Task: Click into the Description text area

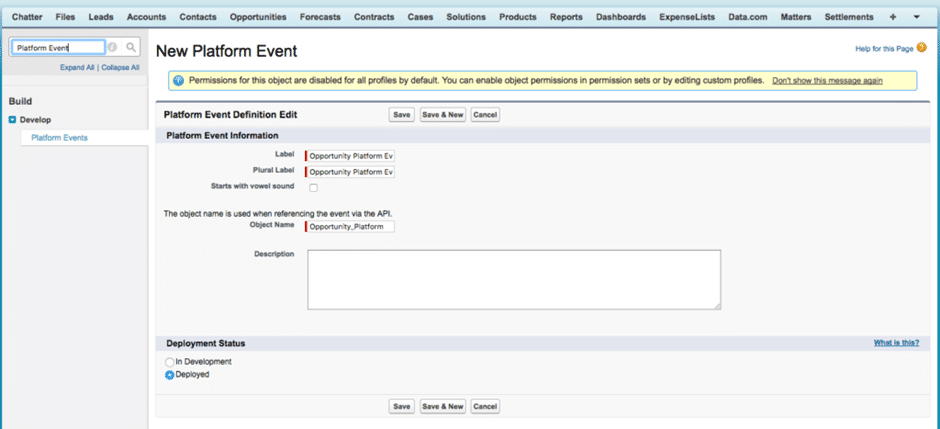Action: point(513,279)
